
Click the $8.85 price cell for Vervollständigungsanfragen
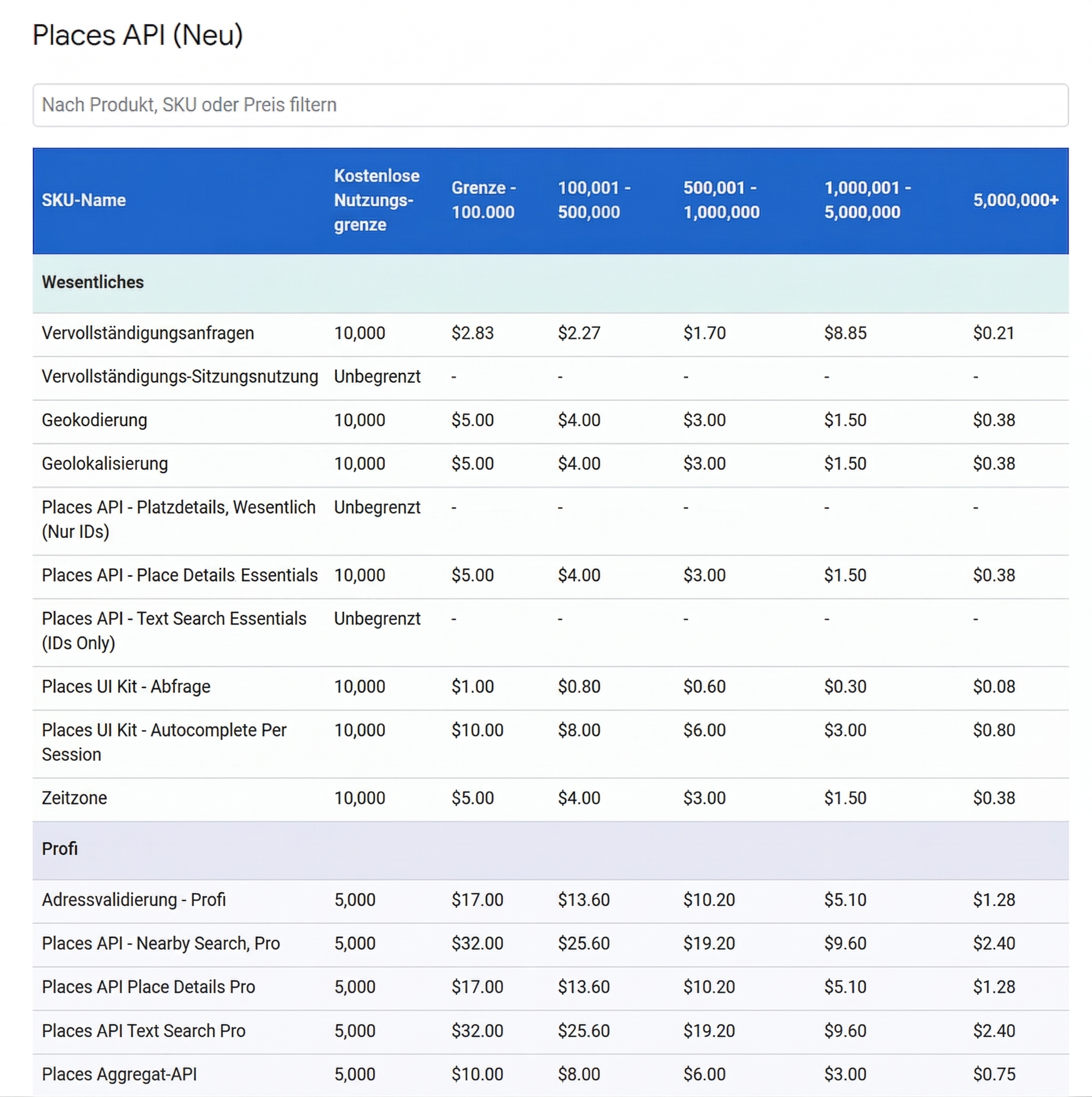[x=846, y=333]
